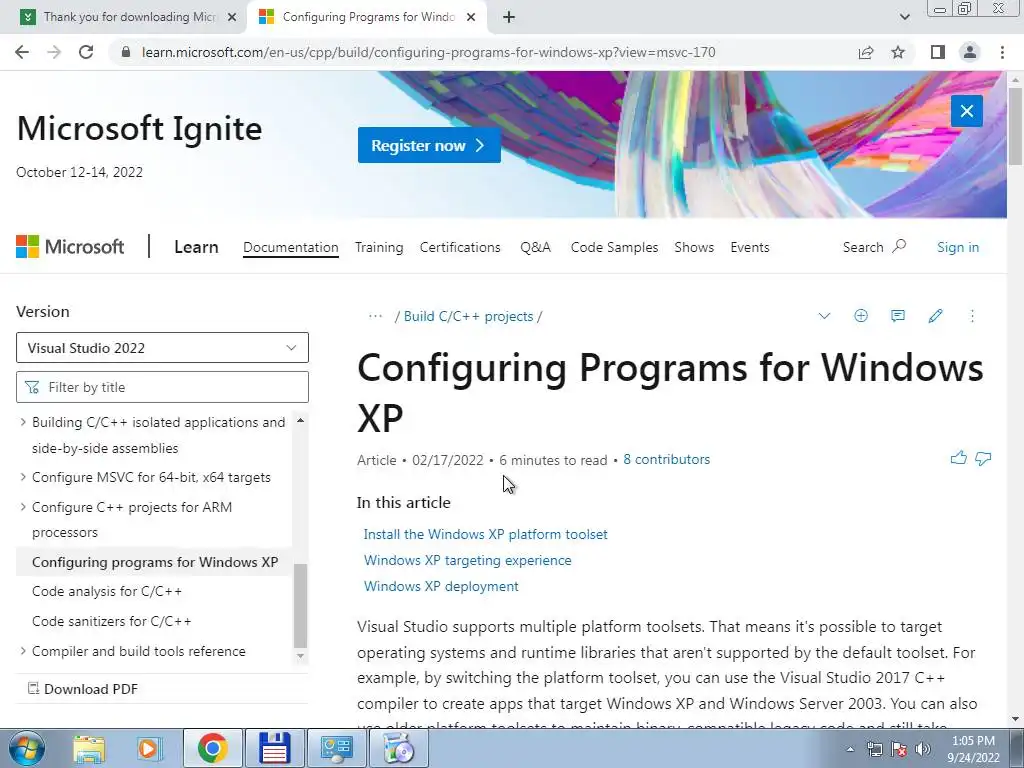Click the add to collection plus icon
The height and width of the screenshot is (768, 1024).
pyautogui.click(x=861, y=316)
